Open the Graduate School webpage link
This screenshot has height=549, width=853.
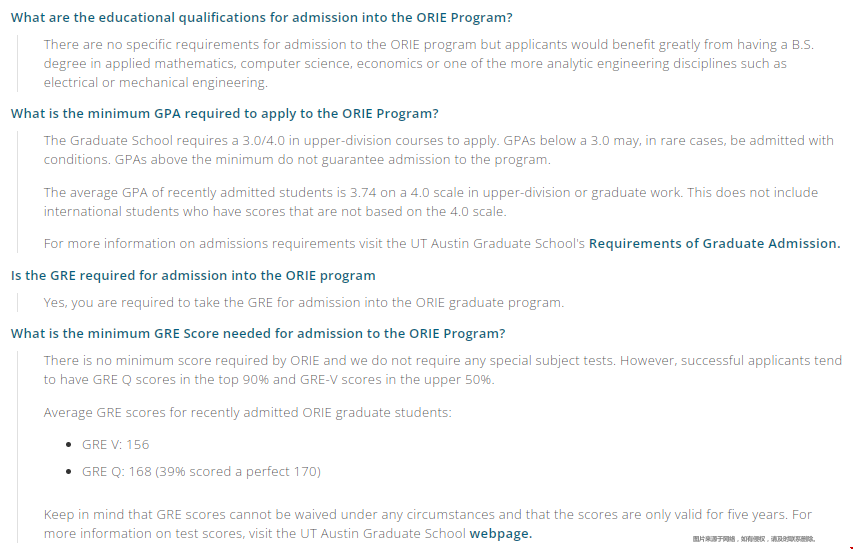pos(500,533)
